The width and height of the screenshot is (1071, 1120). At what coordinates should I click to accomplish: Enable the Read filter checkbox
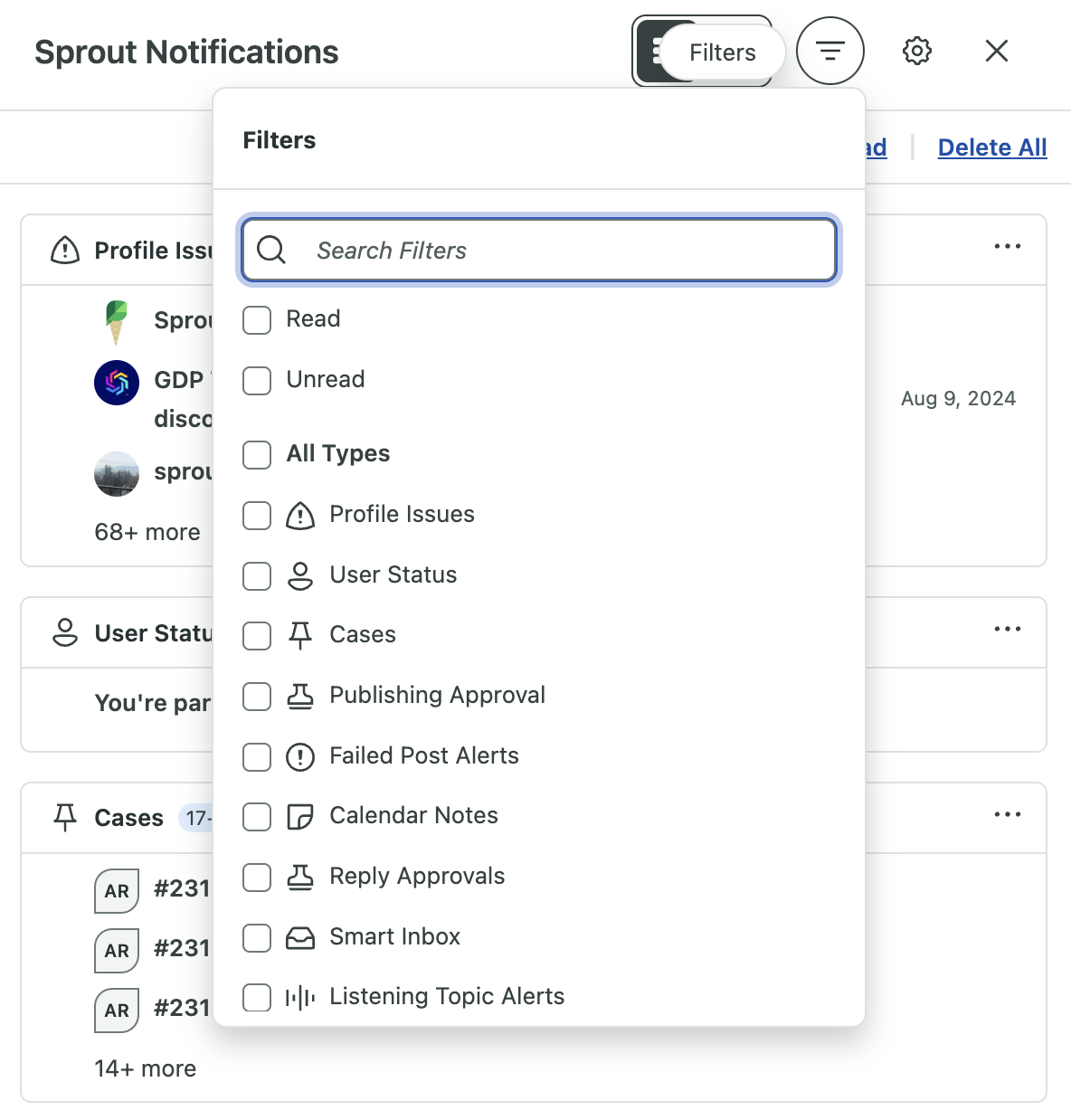pos(256,319)
